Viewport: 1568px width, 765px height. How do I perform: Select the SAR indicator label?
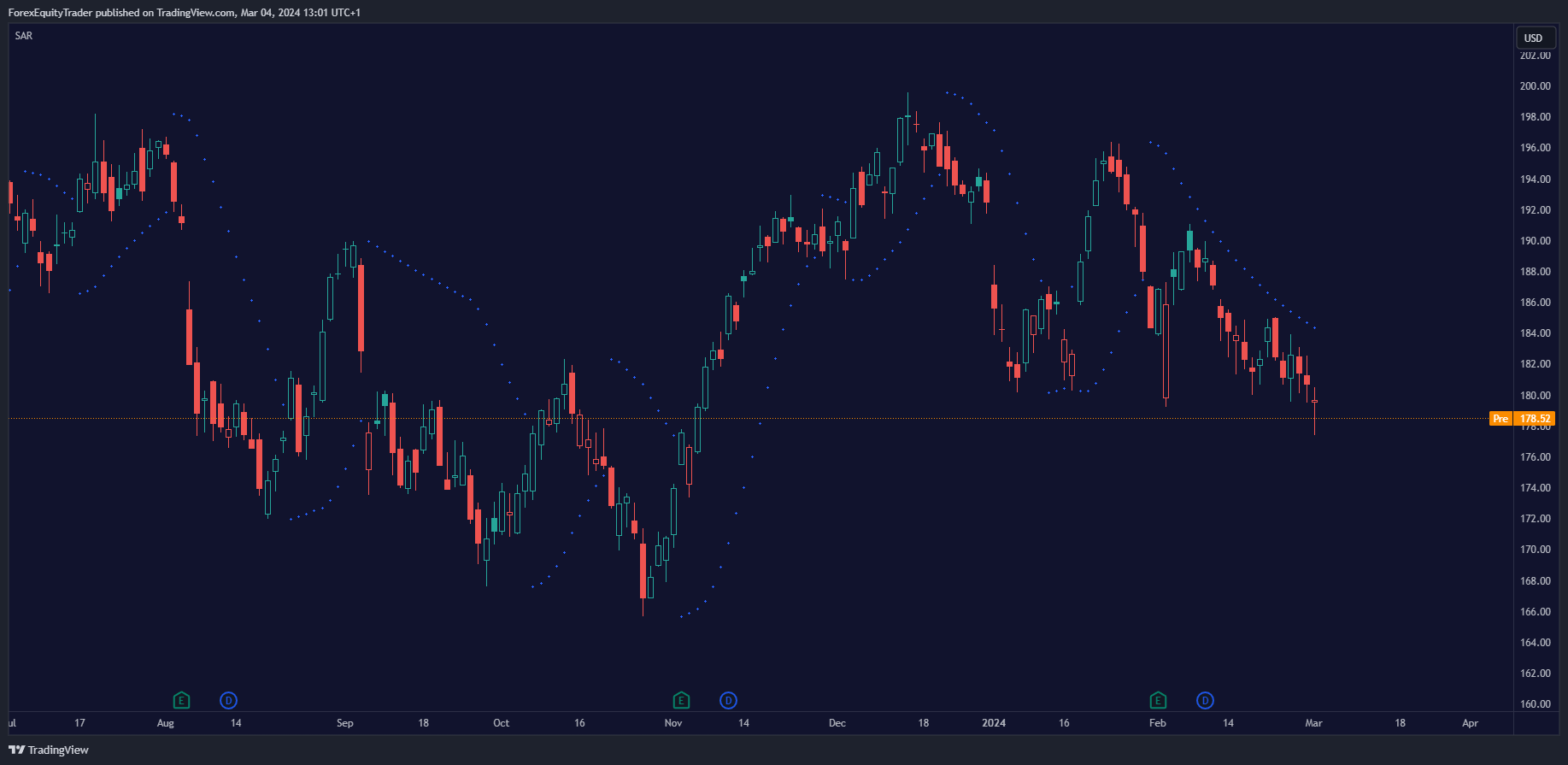coord(24,36)
